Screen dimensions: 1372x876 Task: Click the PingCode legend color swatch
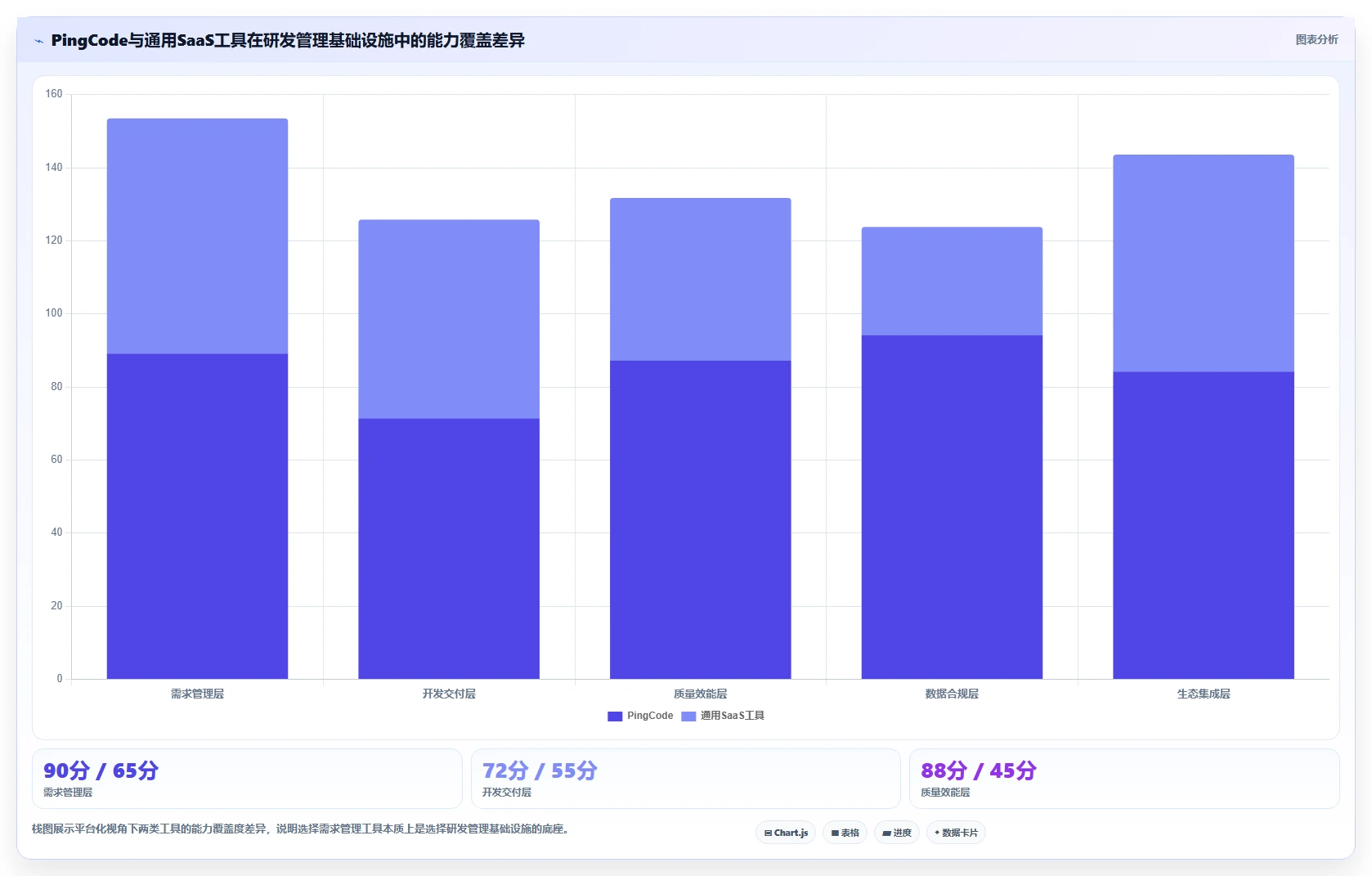click(615, 716)
